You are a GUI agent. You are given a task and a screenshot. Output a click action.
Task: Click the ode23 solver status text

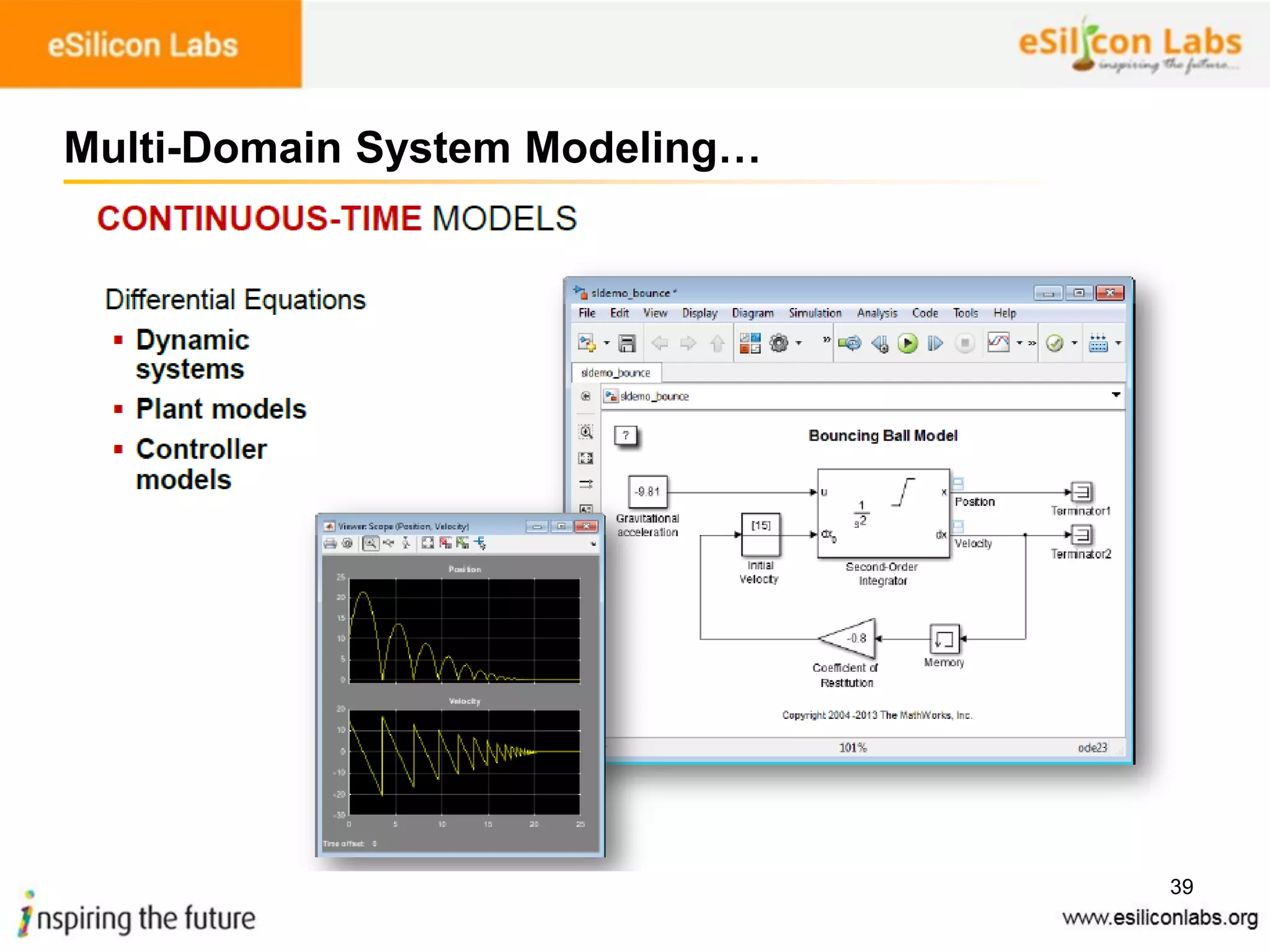(1092, 747)
